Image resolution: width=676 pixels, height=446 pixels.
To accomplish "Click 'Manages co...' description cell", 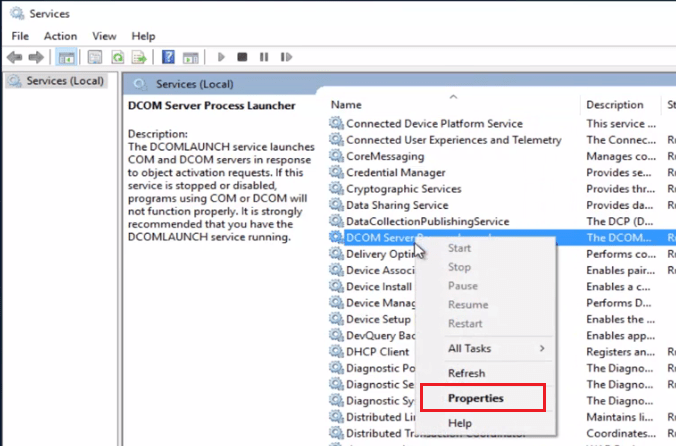I will pos(621,156).
